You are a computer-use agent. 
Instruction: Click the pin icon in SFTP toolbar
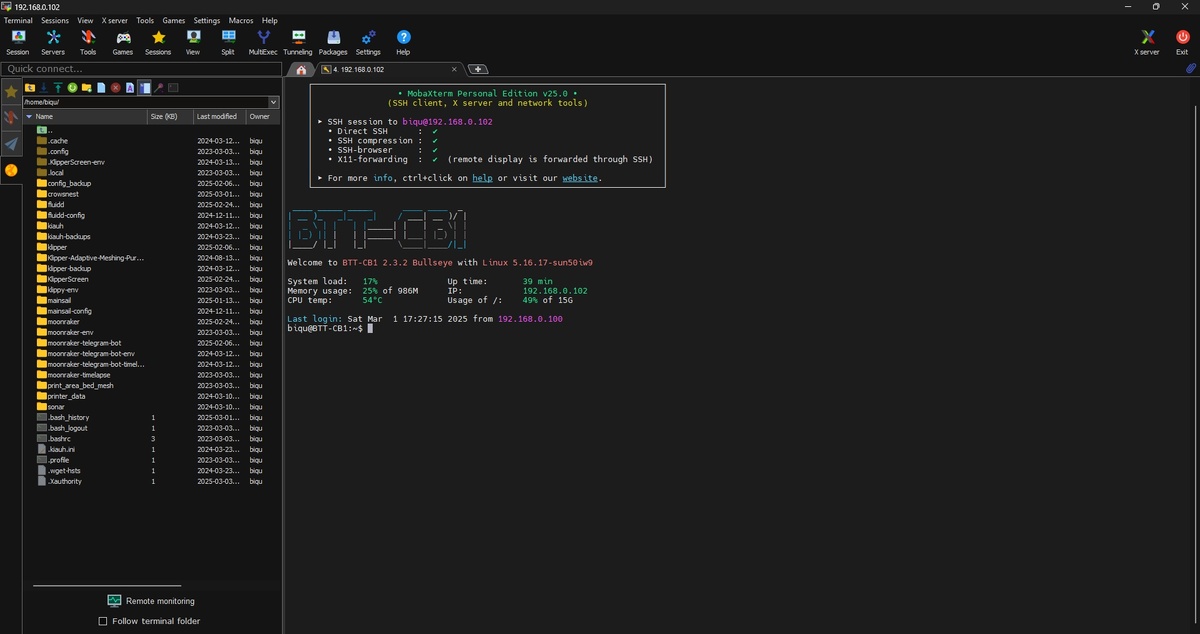(159, 88)
